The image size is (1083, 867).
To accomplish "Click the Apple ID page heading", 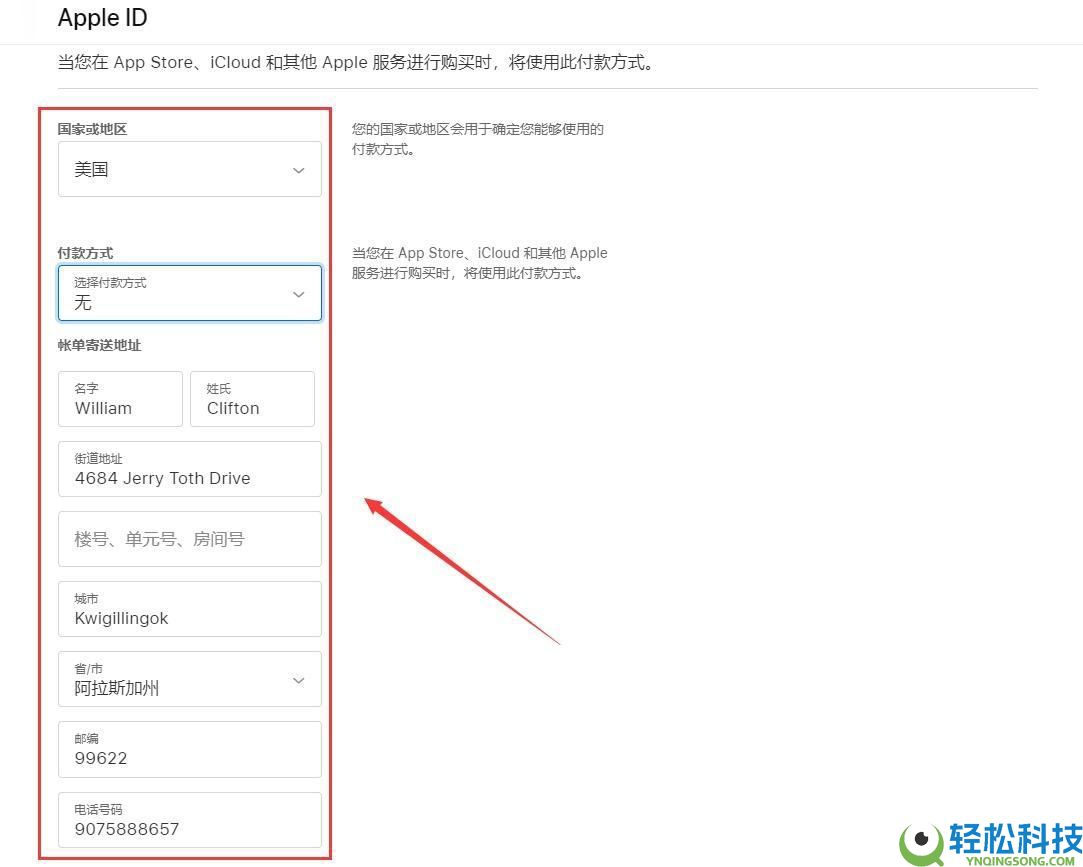I will 102,18.
